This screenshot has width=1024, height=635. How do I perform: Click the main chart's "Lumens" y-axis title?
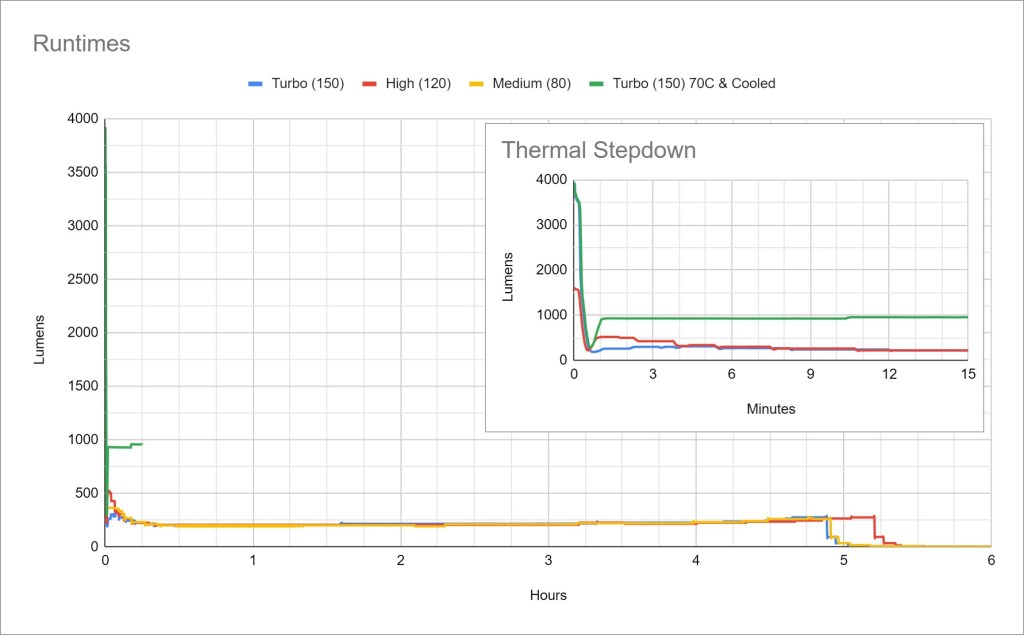[41, 339]
